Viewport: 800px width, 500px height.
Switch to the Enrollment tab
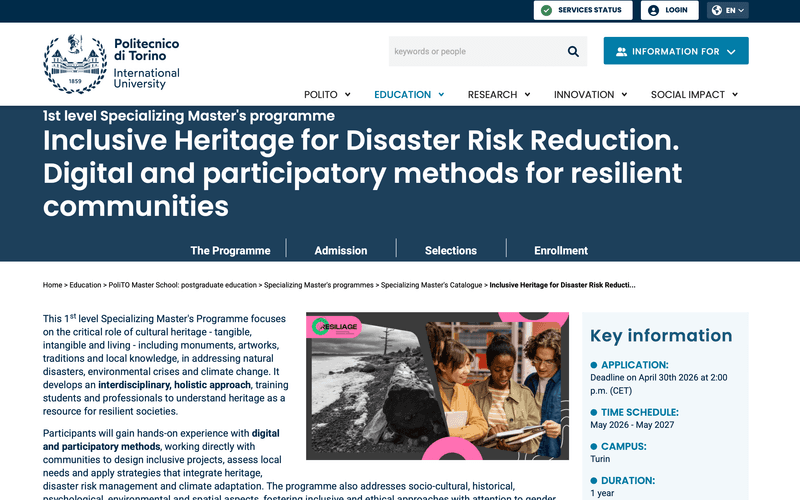[561, 250]
